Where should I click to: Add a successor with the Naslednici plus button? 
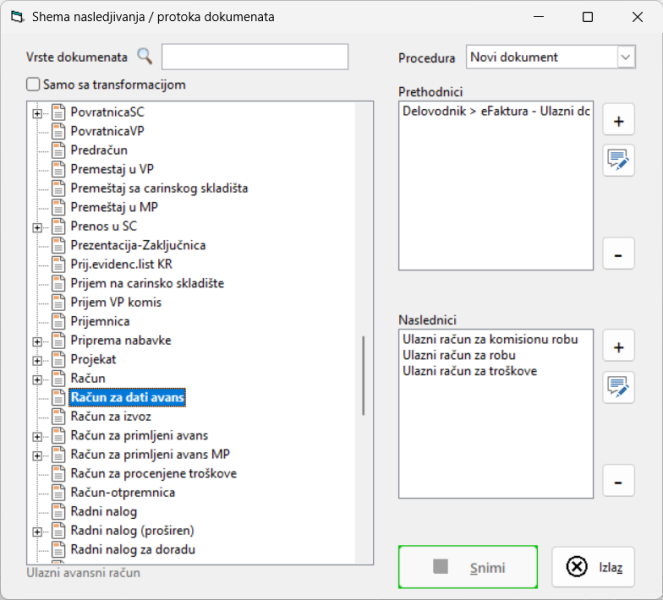pos(618,347)
